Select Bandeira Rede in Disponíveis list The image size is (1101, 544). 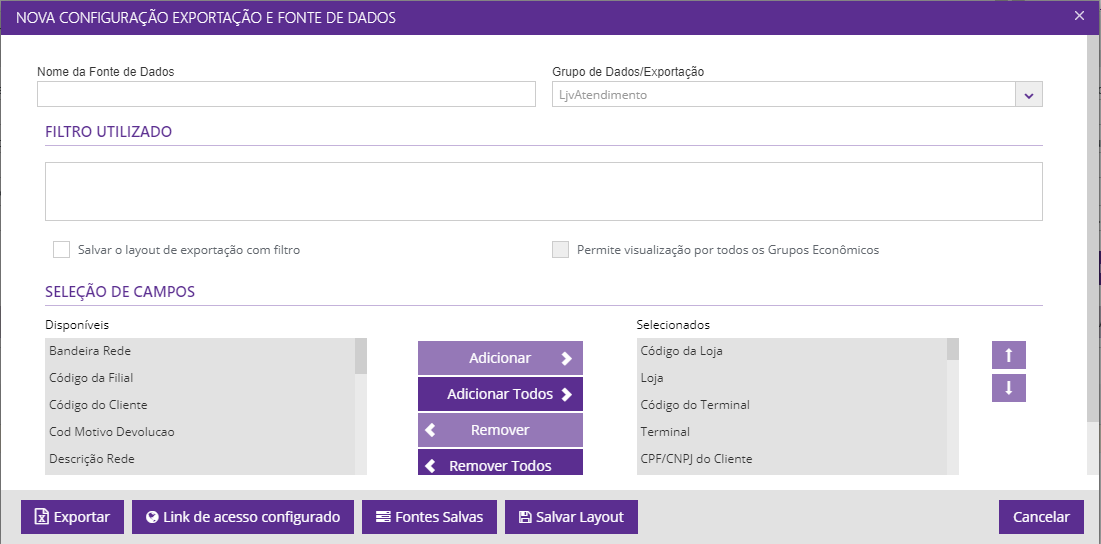pos(90,351)
